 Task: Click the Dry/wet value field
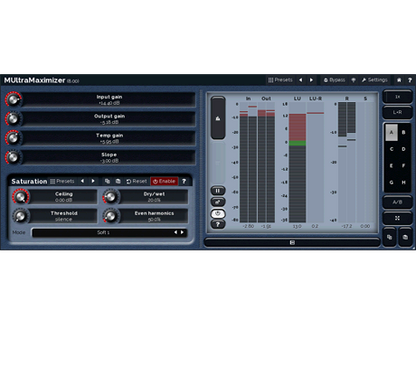tap(154, 197)
